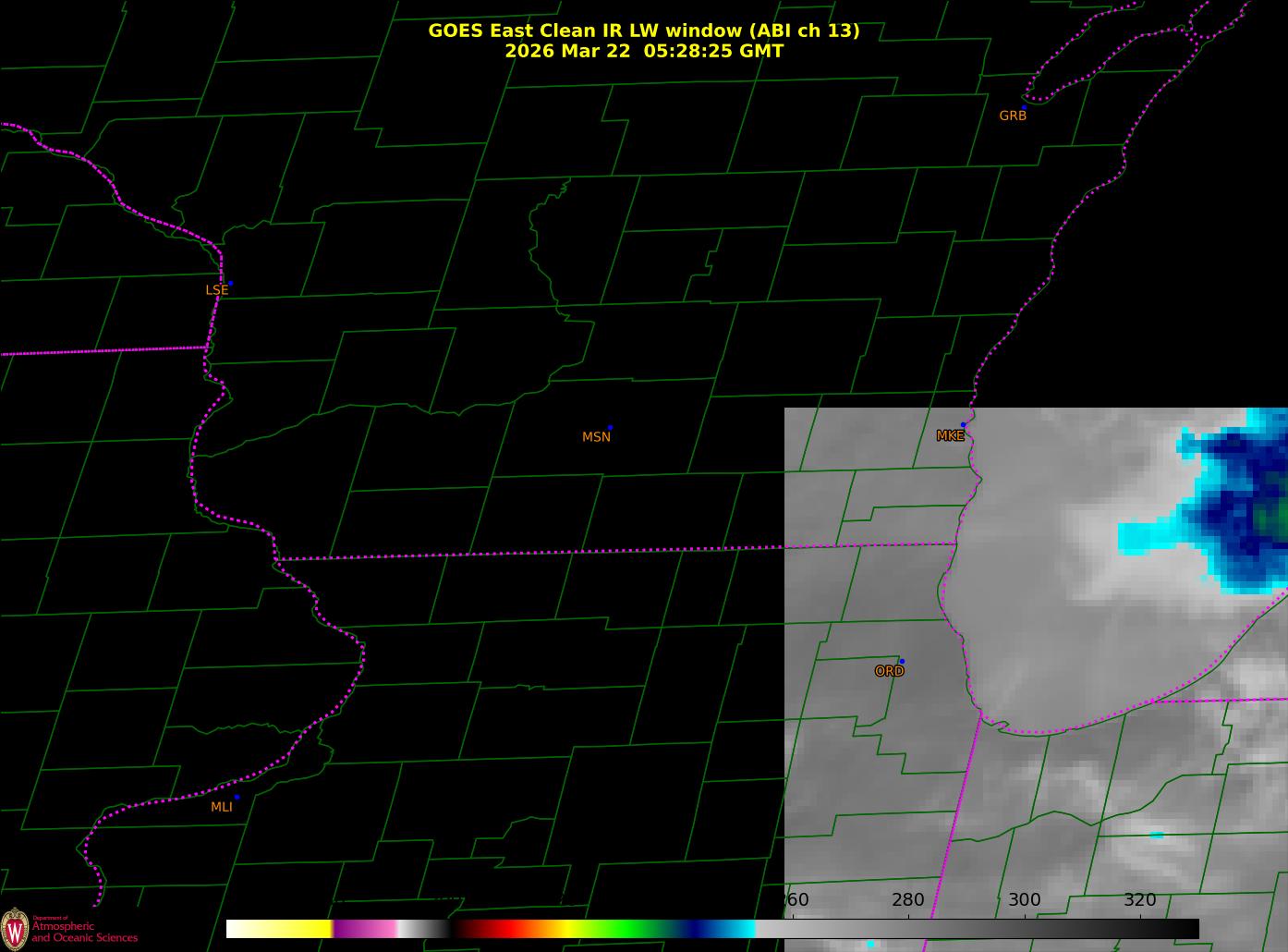Image resolution: width=1288 pixels, height=952 pixels.
Task: Click the blue station dot at LSE
Action: (230, 283)
